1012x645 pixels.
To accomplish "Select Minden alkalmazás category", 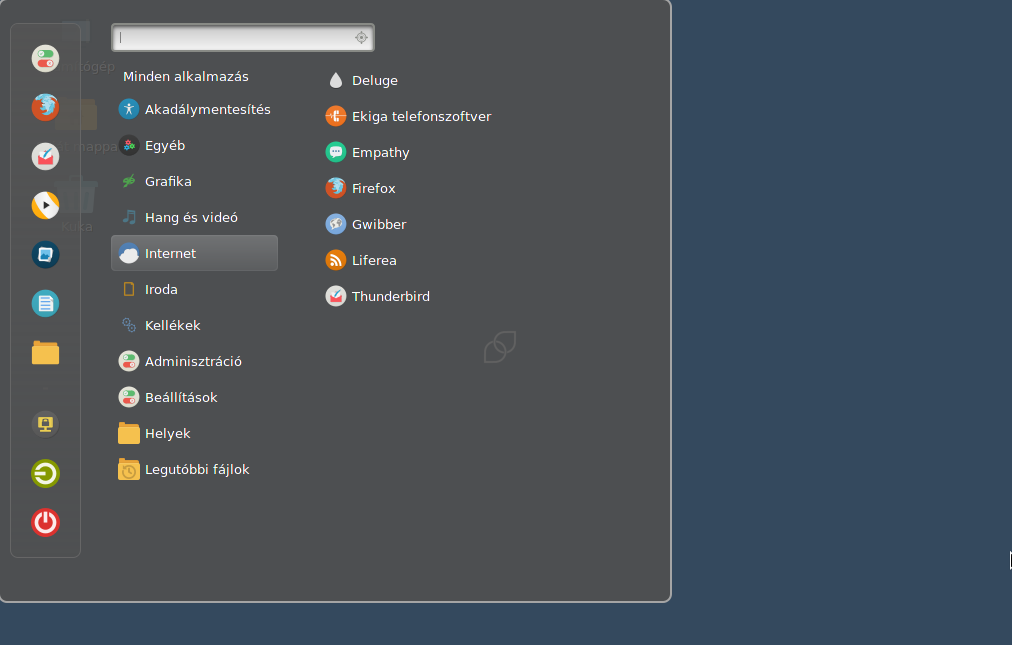I will pyautogui.click(x=186, y=76).
